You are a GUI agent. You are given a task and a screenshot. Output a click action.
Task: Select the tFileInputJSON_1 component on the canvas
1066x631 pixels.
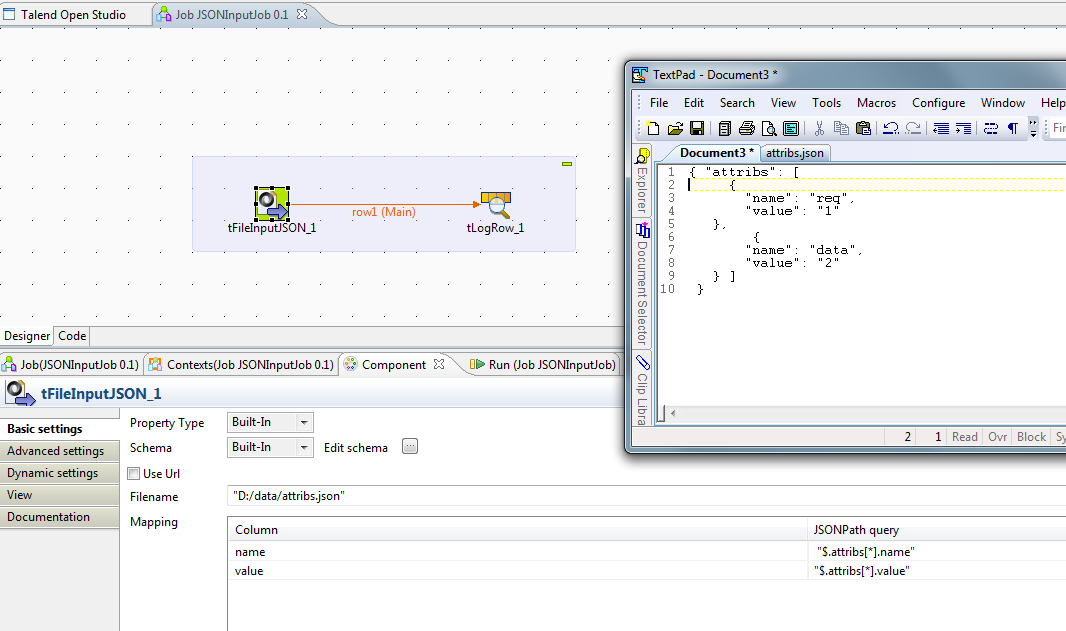tap(270, 203)
